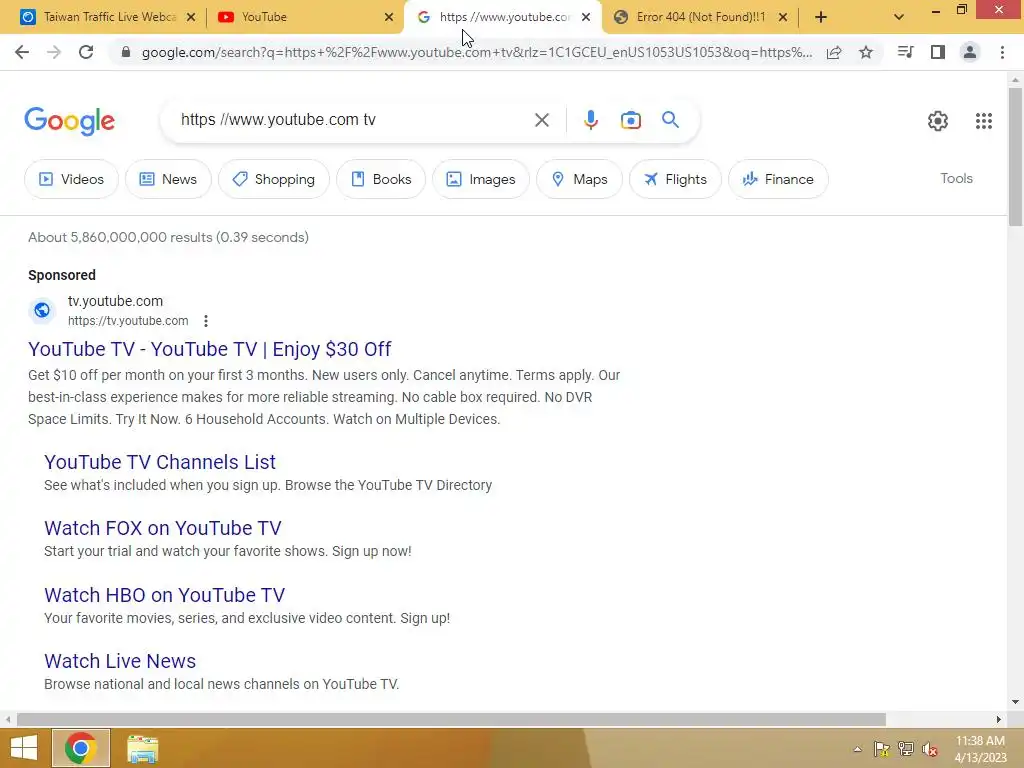Open Watch HBO on YouTube TV
1024x768 pixels.
(x=165, y=595)
